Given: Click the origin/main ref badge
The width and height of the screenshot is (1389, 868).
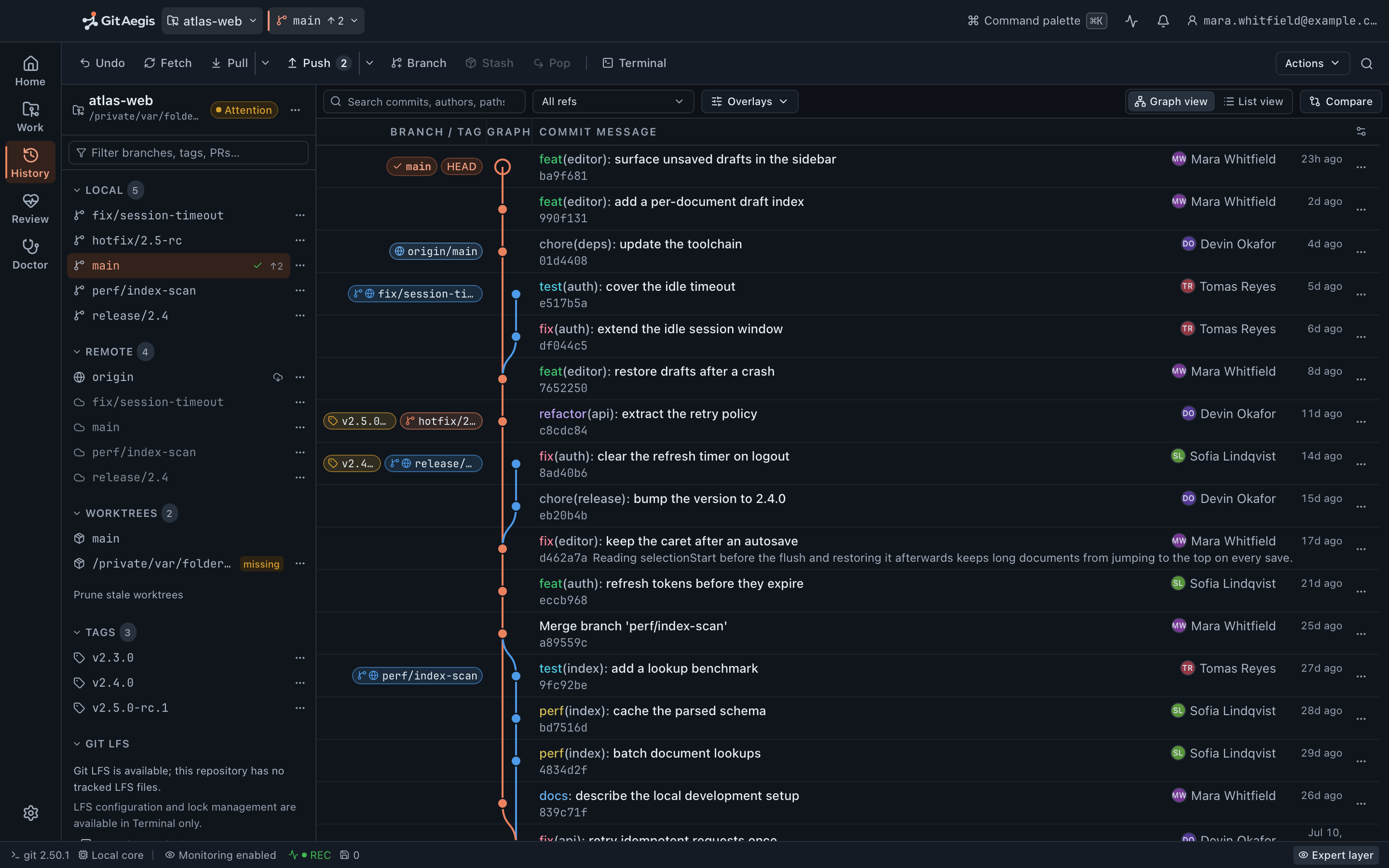Looking at the screenshot, I should 436,251.
